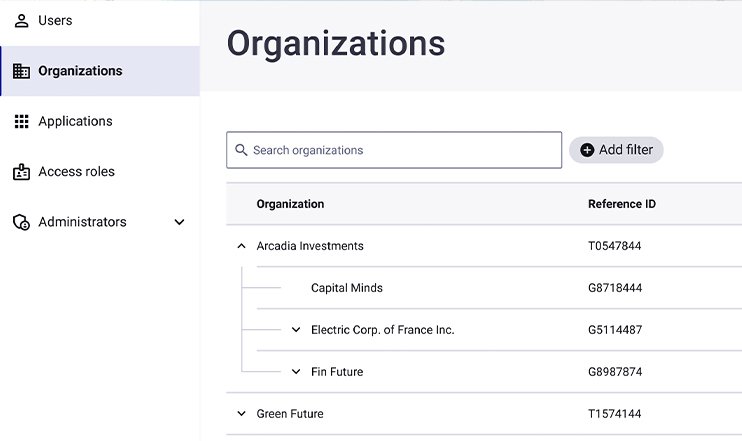Expand the Fin Future organization
Viewport: 742px width, 441px height.
point(296,372)
